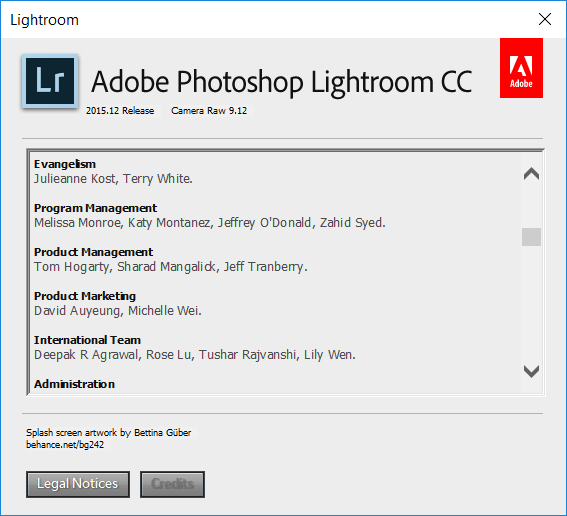Click the Lr Lightroom application icon
This screenshot has height=516, width=567.
tap(50, 81)
